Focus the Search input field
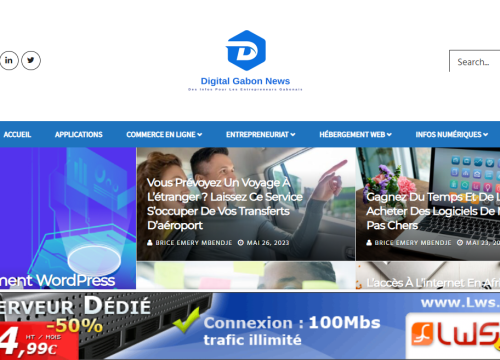Image resolution: width=500 pixels, height=360 pixels. [475, 62]
